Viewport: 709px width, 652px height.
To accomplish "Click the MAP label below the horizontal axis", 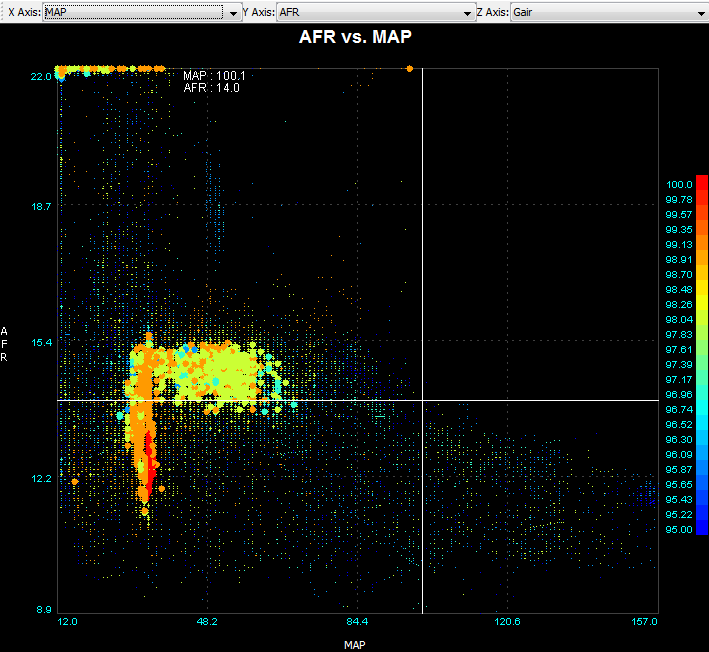I will pos(354,645).
